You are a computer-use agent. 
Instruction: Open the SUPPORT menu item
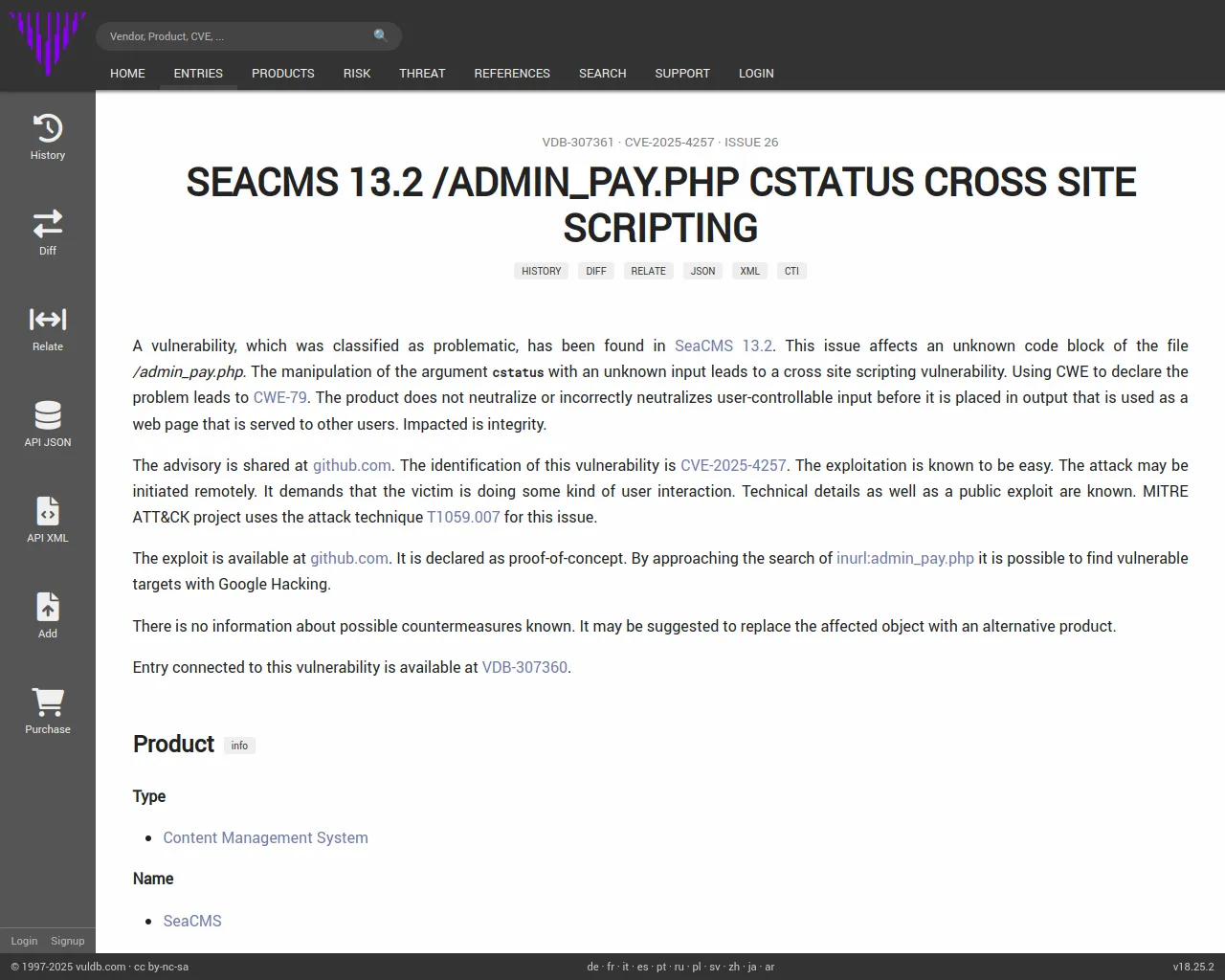(682, 73)
